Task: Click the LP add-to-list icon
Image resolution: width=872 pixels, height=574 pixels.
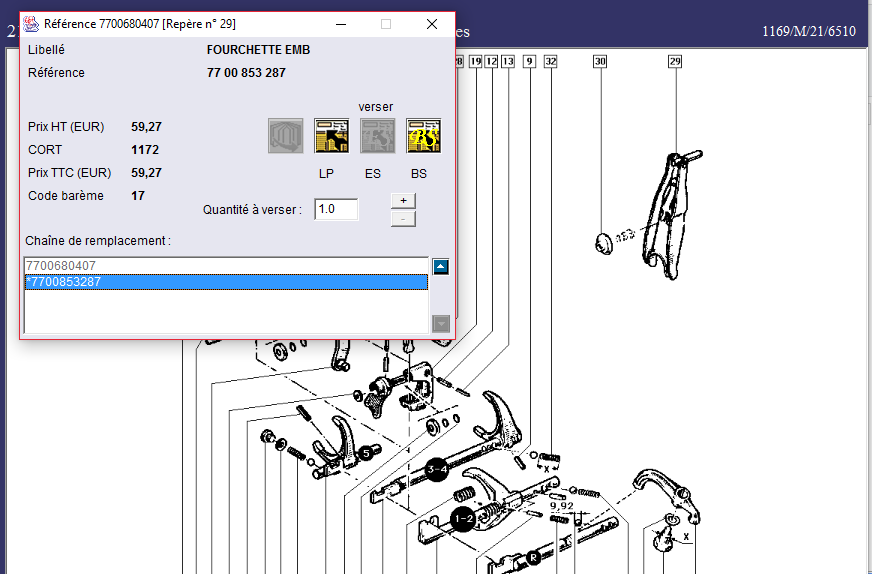Action: pyautogui.click(x=331, y=136)
